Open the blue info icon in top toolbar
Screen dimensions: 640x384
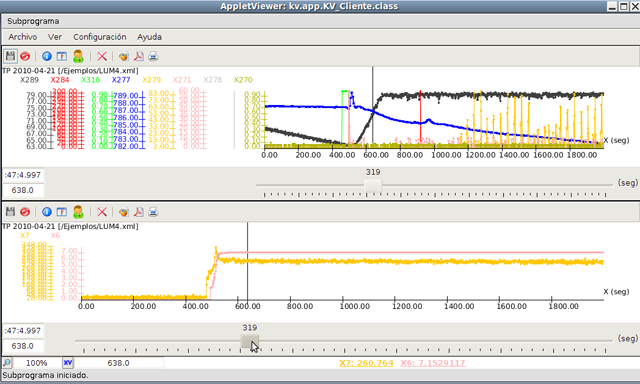(47, 56)
